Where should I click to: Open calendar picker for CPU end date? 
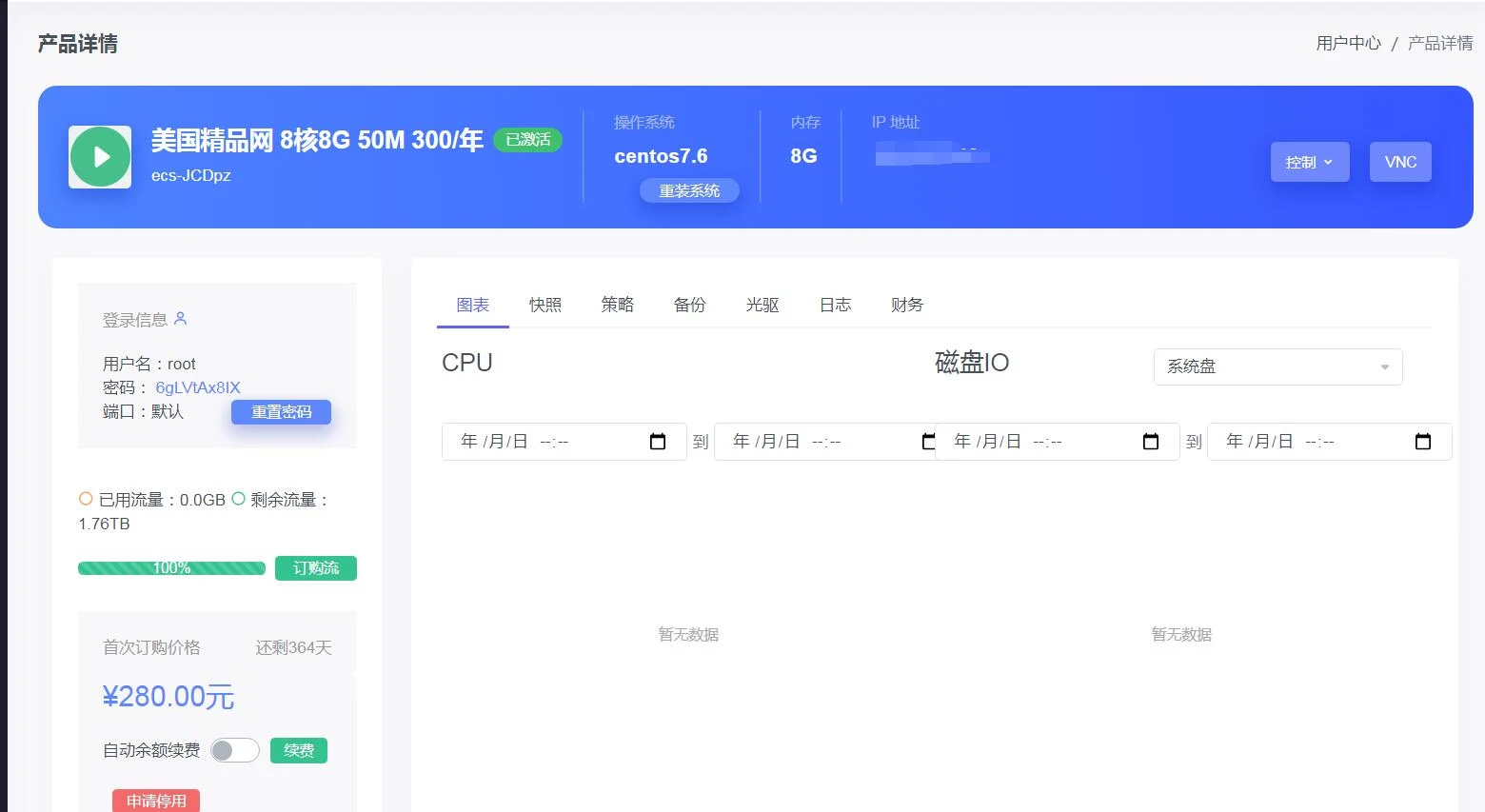(x=928, y=442)
